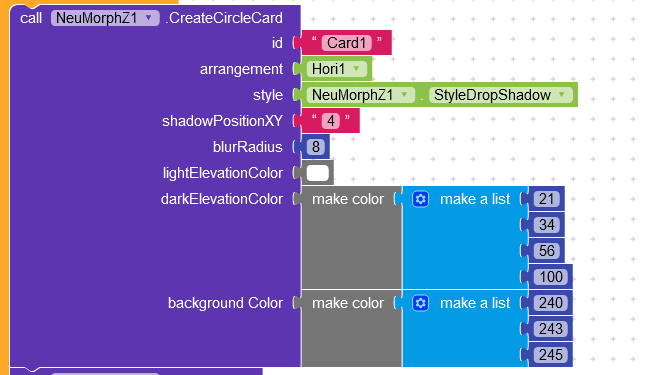
Task: Edit the Card1 text value
Action: (346, 43)
